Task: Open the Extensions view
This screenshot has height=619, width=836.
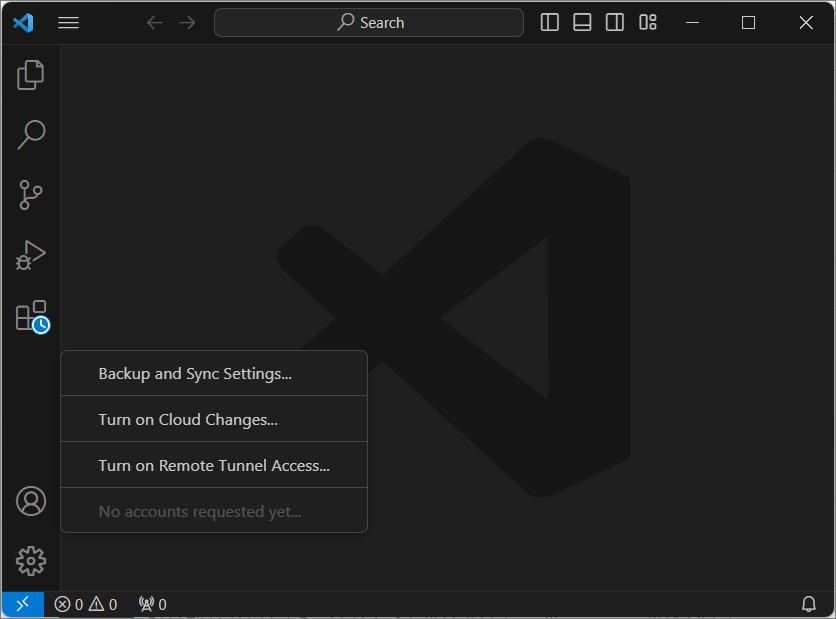Action: 32,317
